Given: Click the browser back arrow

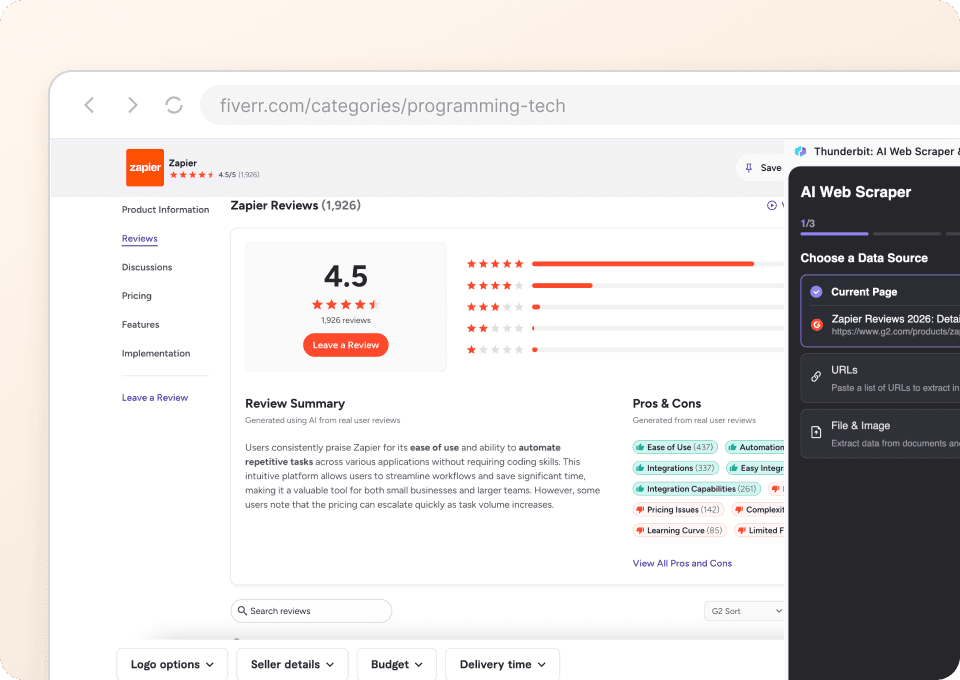Looking at the screenshot, I should 90,105.
